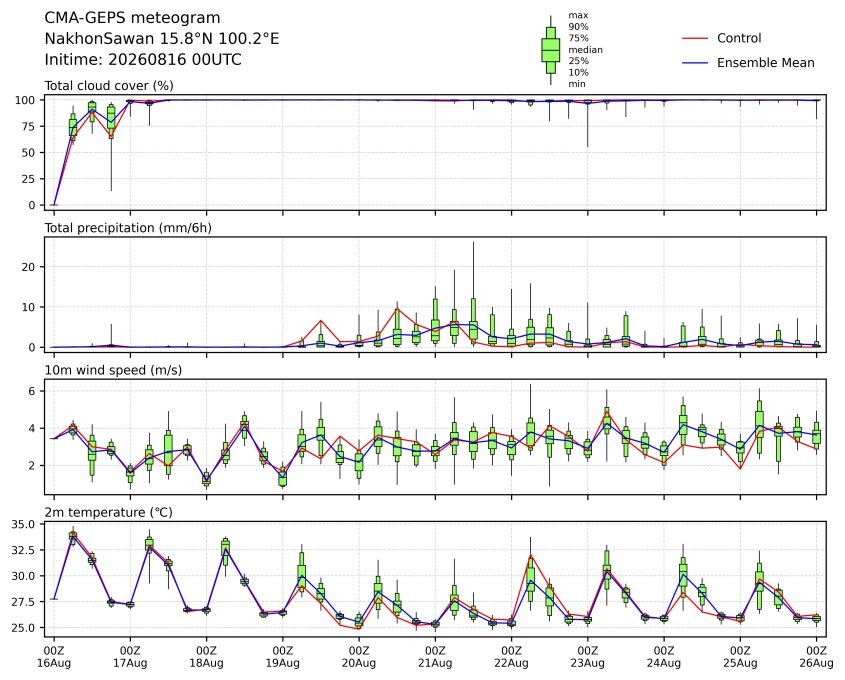Screen dimensions: 845x680
Task: Click the 20 tick on precipitation axis
Action: pyautogui.click(x=29, y=267)
